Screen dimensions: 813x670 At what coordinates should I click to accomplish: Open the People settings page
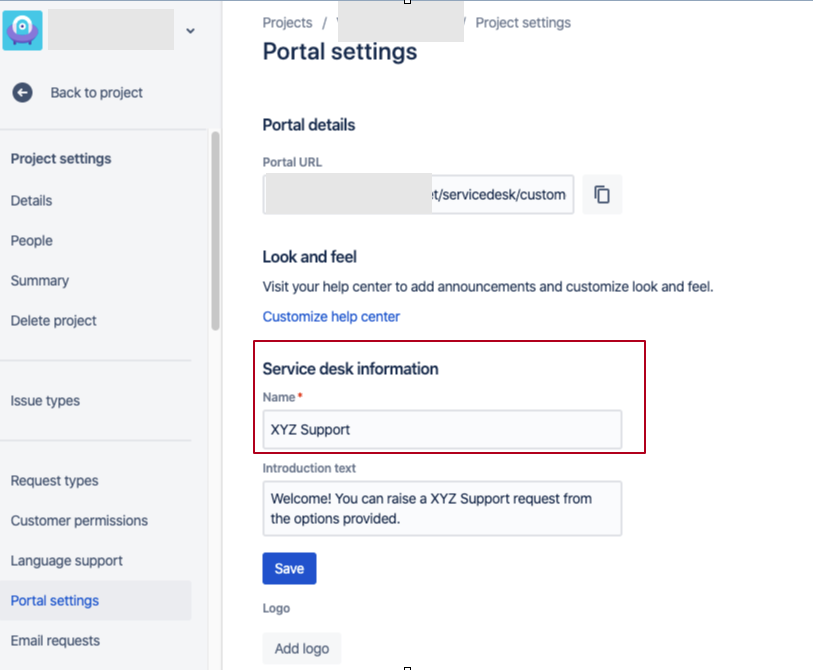click(x=32, y=241)
